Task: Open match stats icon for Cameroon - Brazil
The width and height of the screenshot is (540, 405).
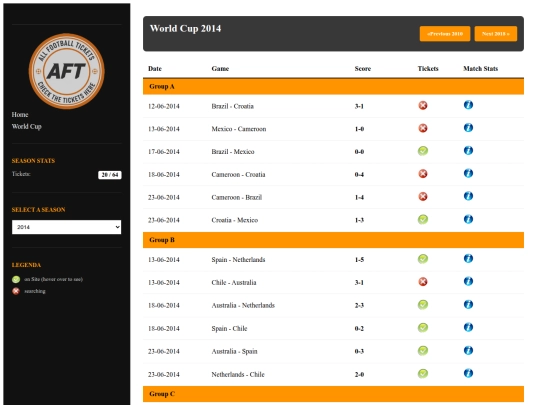Action: pyautogui.click(x=468, y=196)
